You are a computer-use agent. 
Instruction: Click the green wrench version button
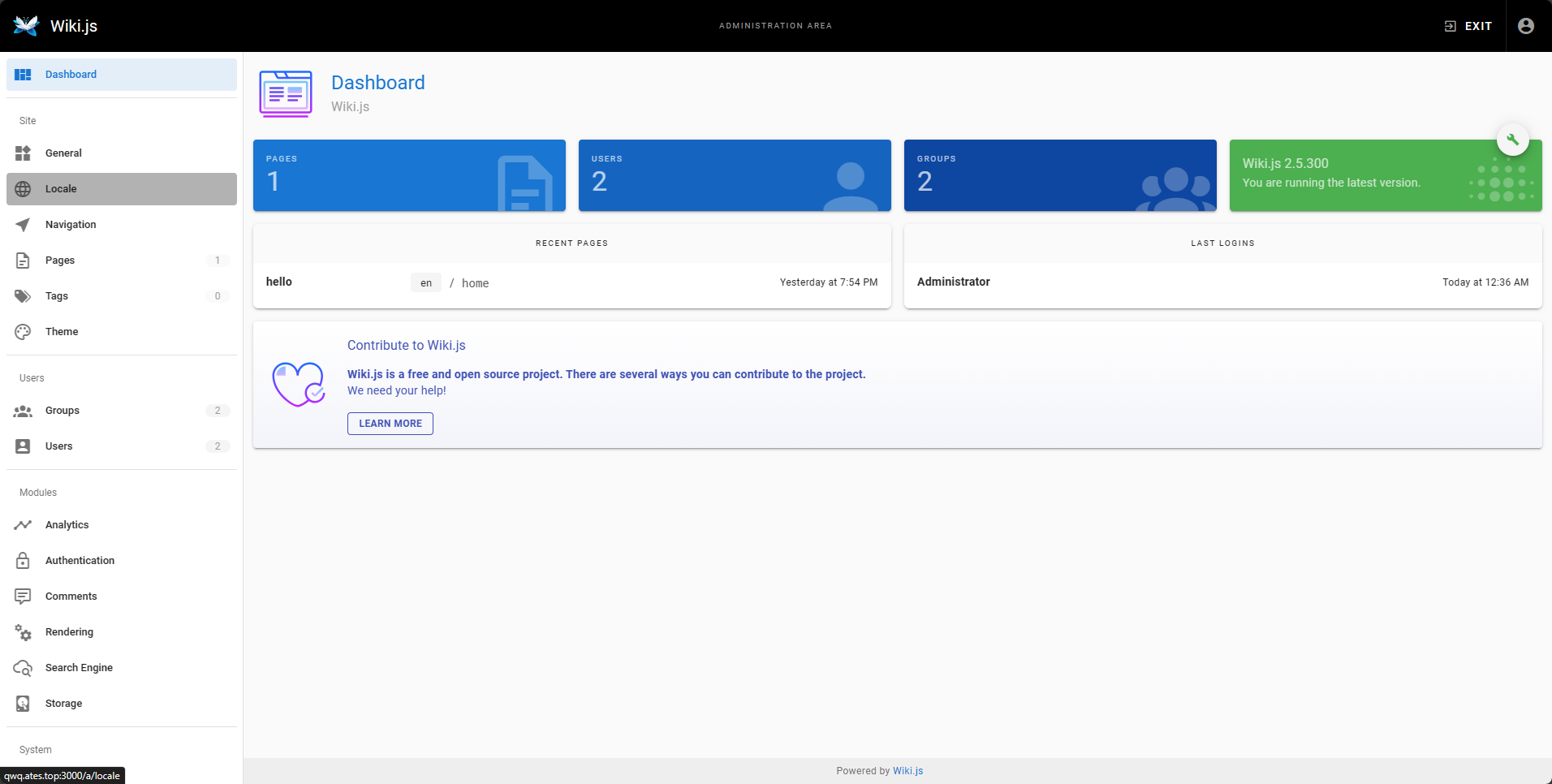[1513, 140]
